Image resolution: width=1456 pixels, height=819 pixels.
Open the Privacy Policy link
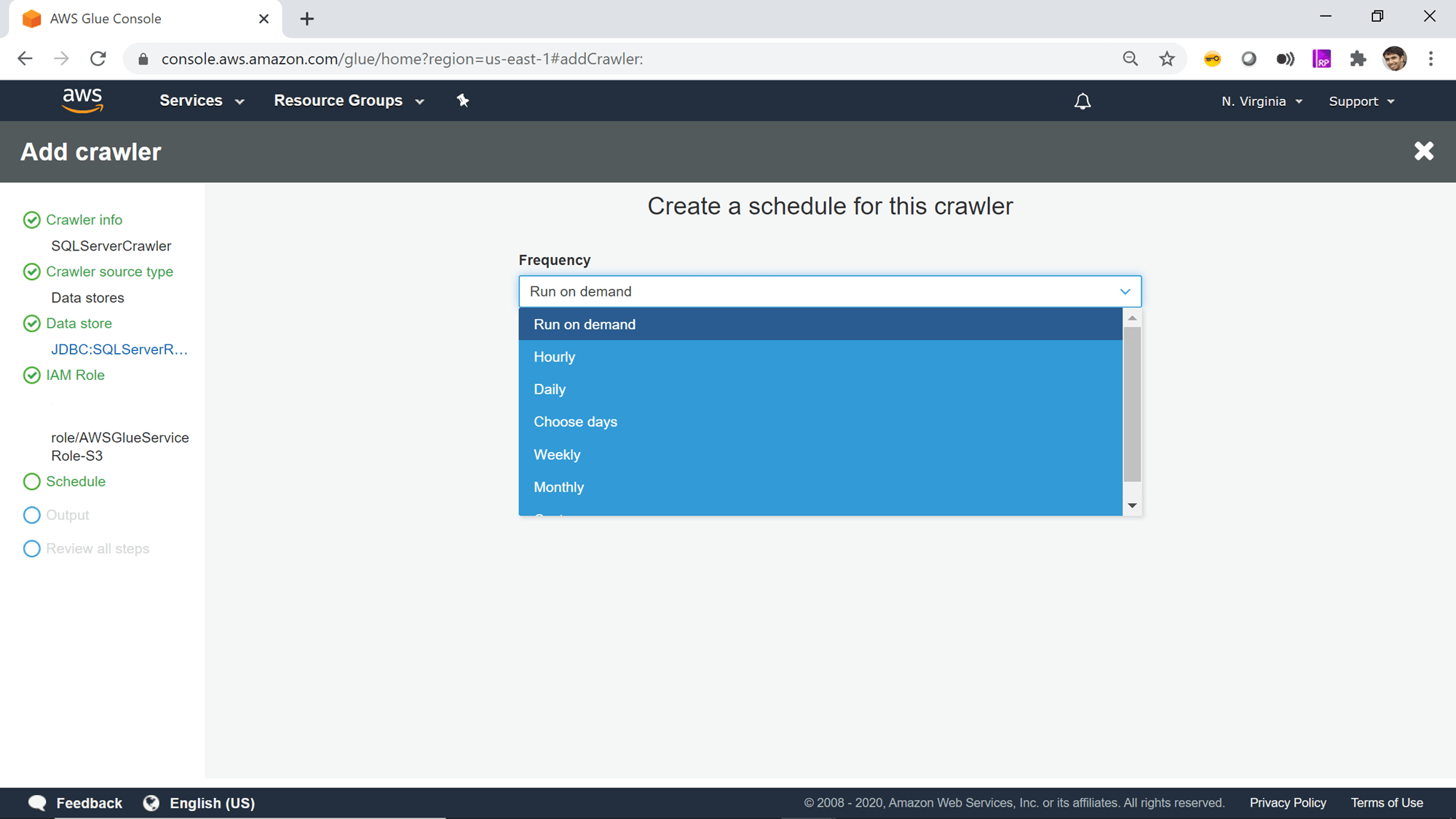[x=1287, y=802]
